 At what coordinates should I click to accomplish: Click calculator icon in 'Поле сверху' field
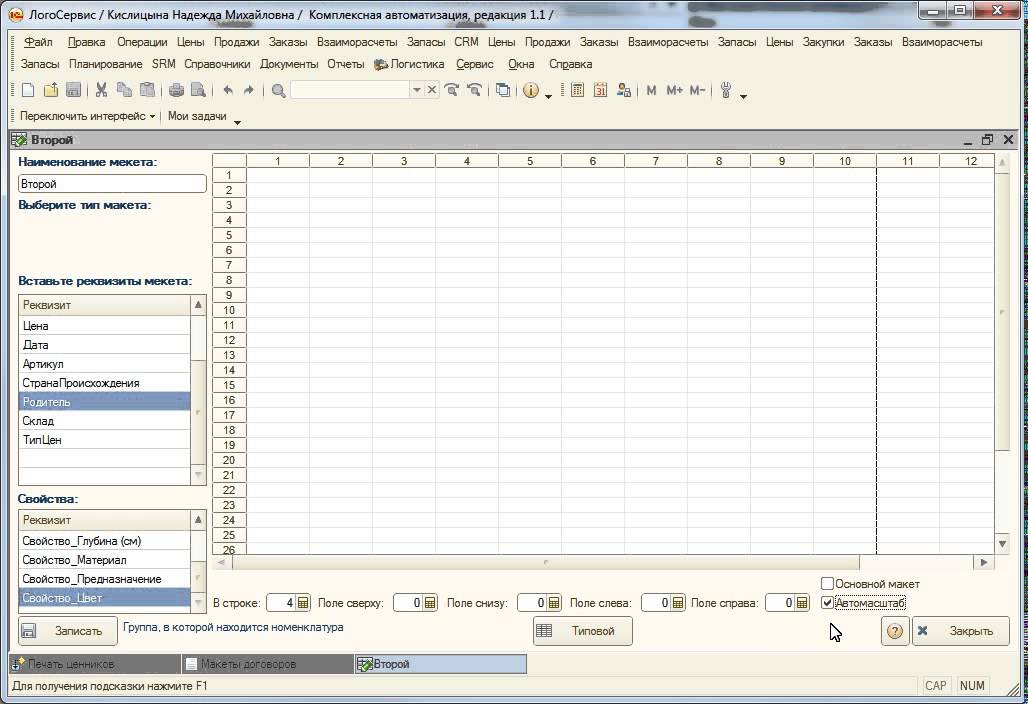pos(430,602)
